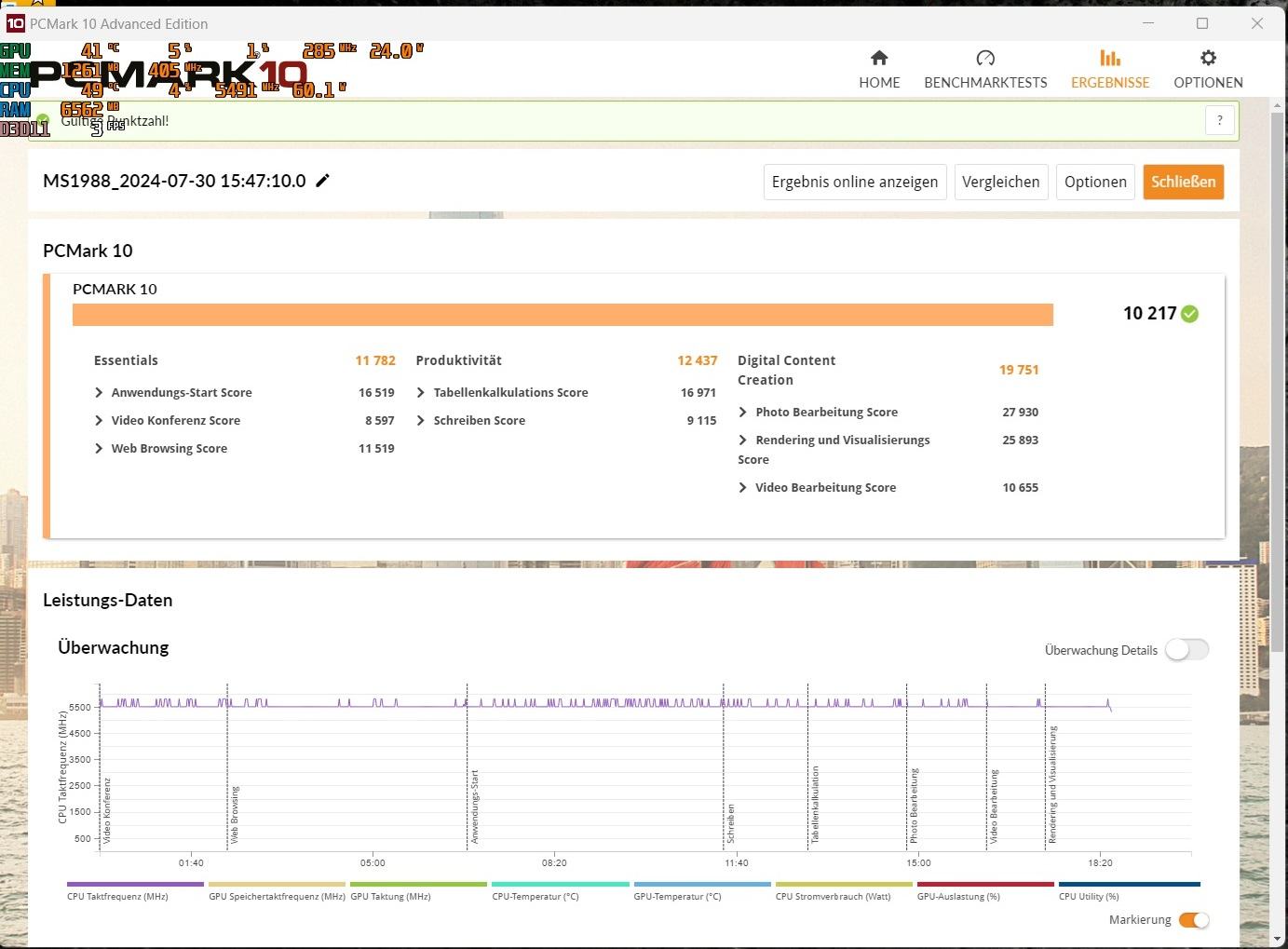Screen dimensions: 1288x949
Task: Select CPU Taktfrequenz legend swatch
Action: click(x=135, y=885)
